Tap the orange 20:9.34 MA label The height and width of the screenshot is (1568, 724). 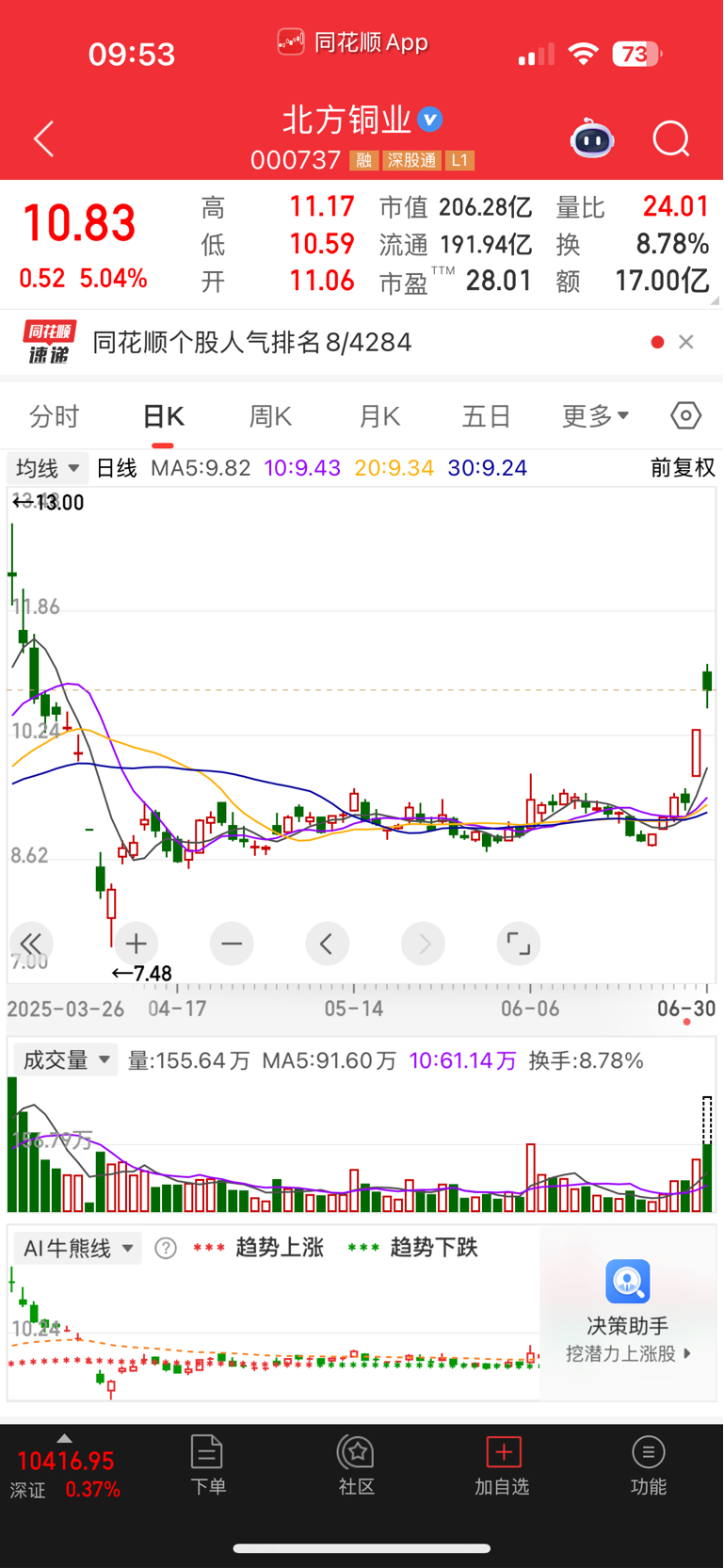[x=394, y=468]
